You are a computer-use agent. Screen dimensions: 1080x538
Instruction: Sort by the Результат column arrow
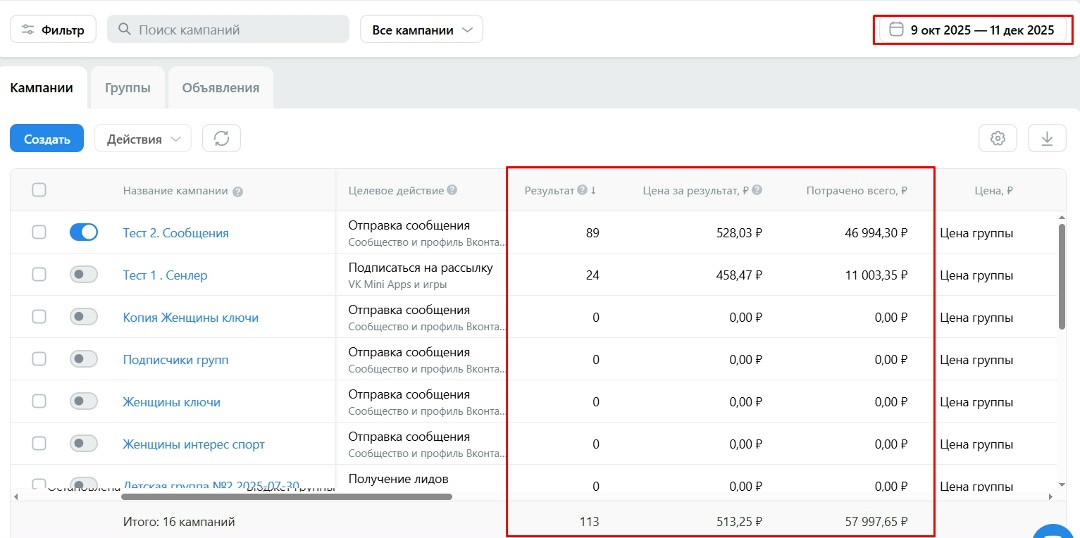click(x=593, y=190)
